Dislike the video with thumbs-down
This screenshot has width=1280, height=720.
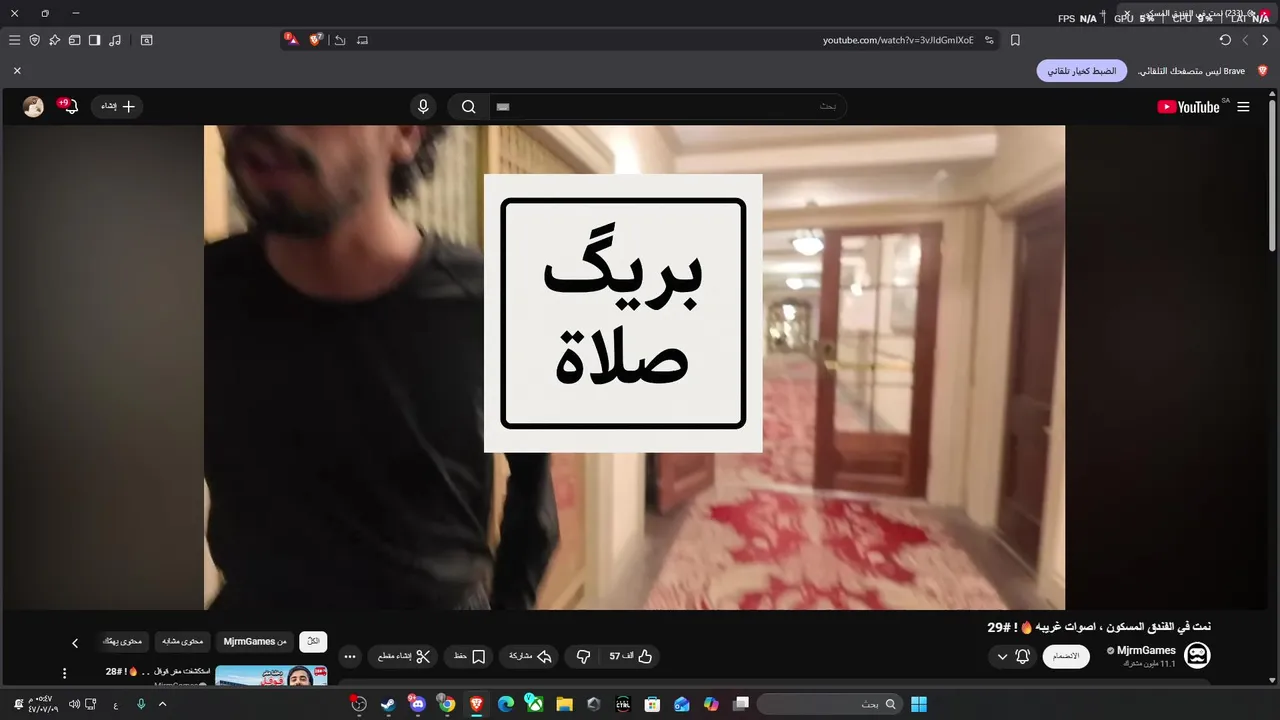click(x=583, y=656)
